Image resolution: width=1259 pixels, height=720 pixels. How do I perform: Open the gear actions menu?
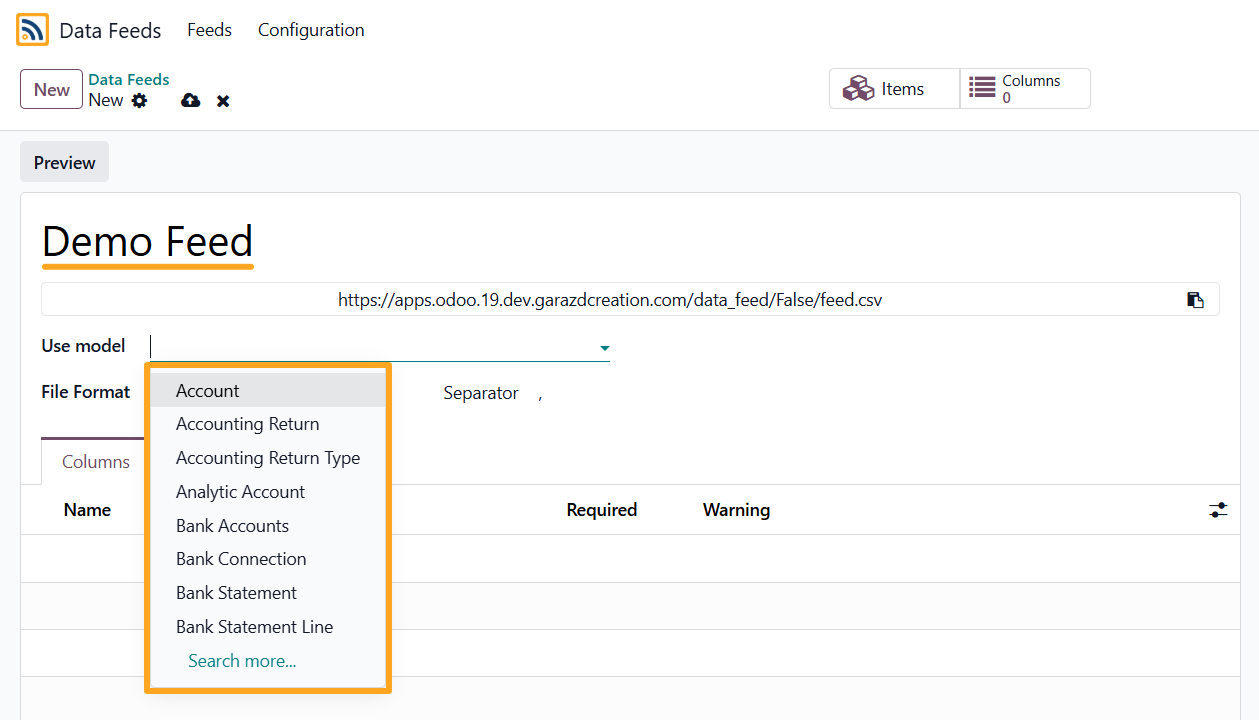point(139,100)
